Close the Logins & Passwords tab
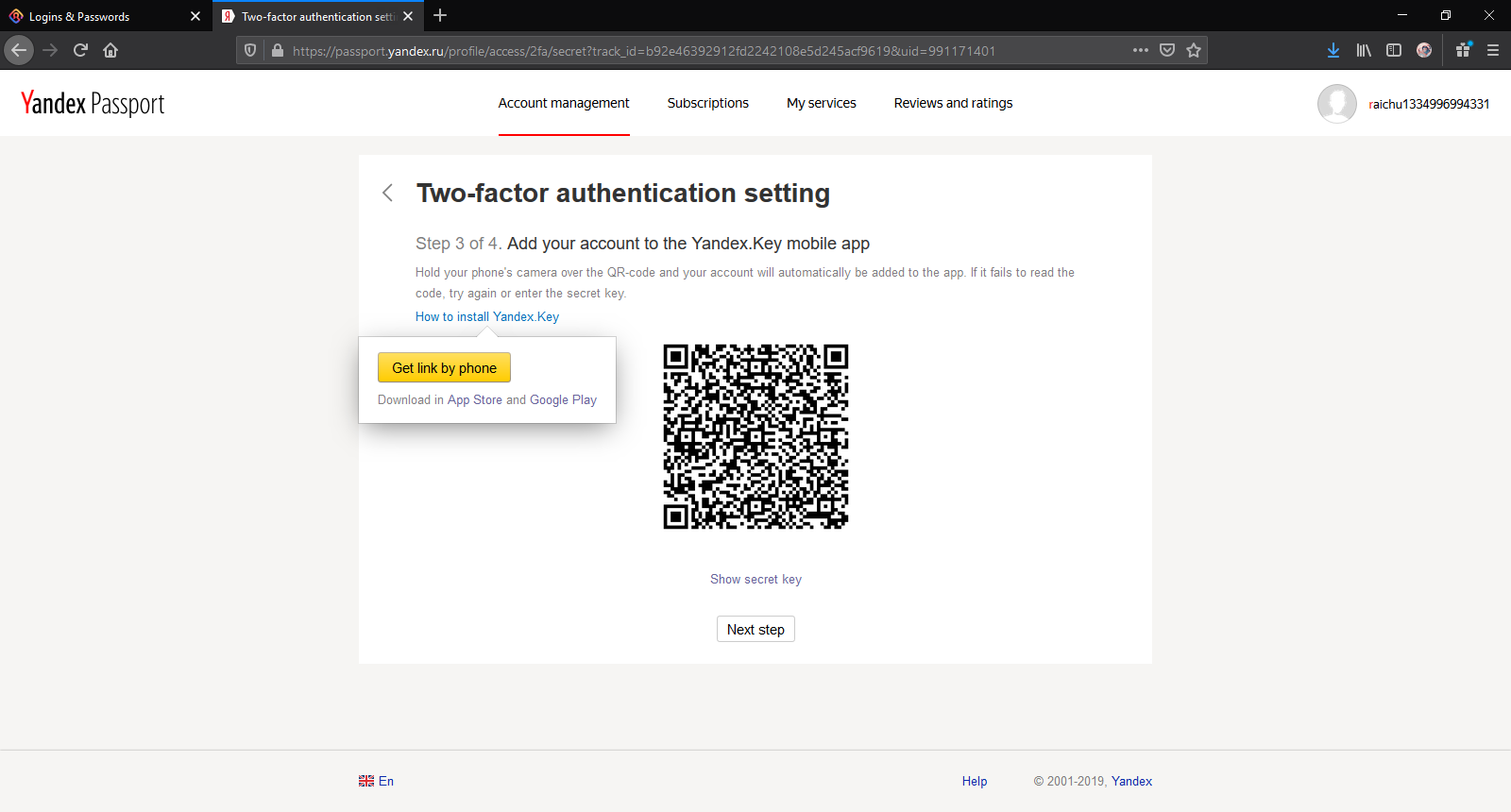The height and width of the screenshot is (812, 1511). click(195, 16)
